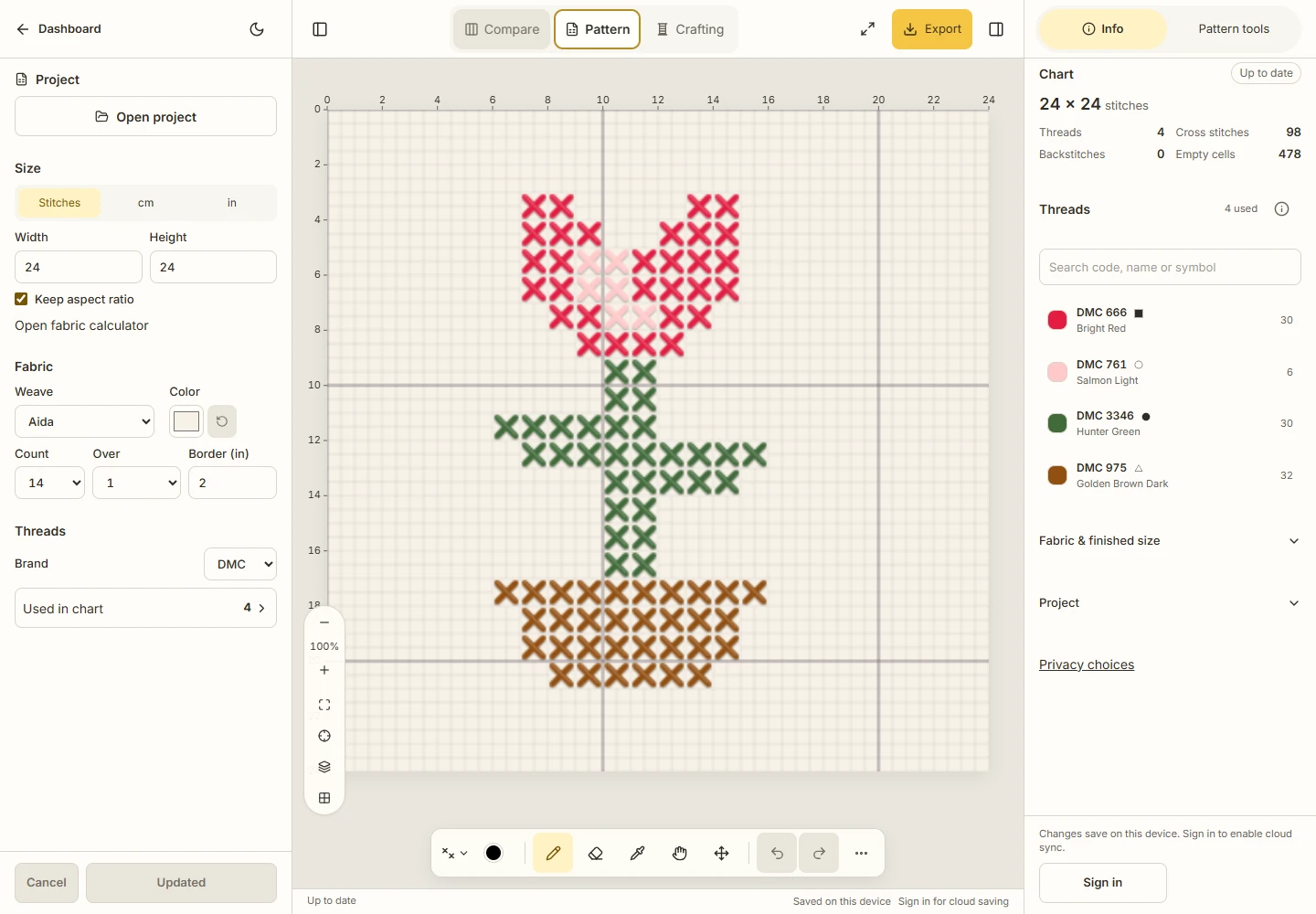The width and height of the screenshot is (1316, 914).
Task: Select the move tool
Action: 721,853
